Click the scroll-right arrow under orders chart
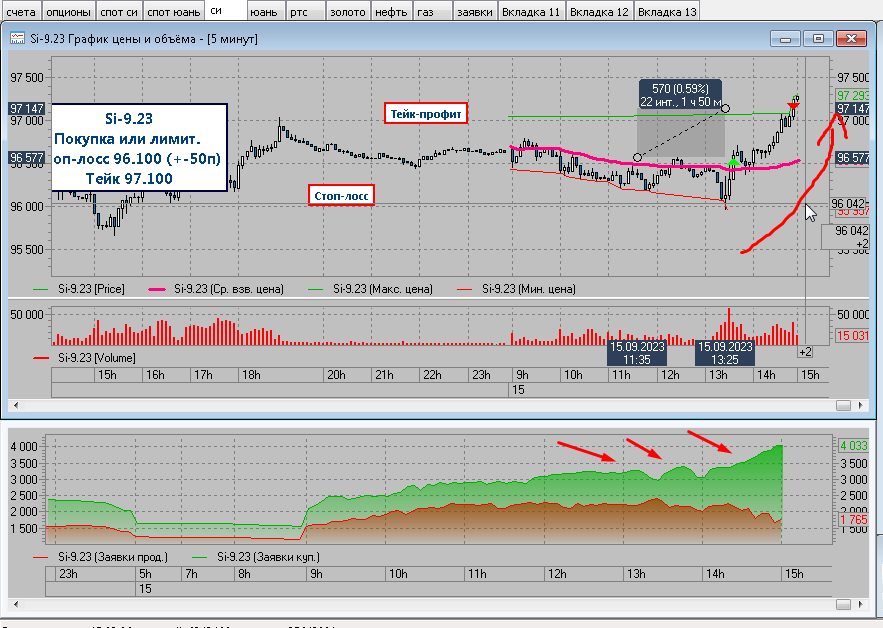Viewport: 883px width, 628px height. pos(860,604)
